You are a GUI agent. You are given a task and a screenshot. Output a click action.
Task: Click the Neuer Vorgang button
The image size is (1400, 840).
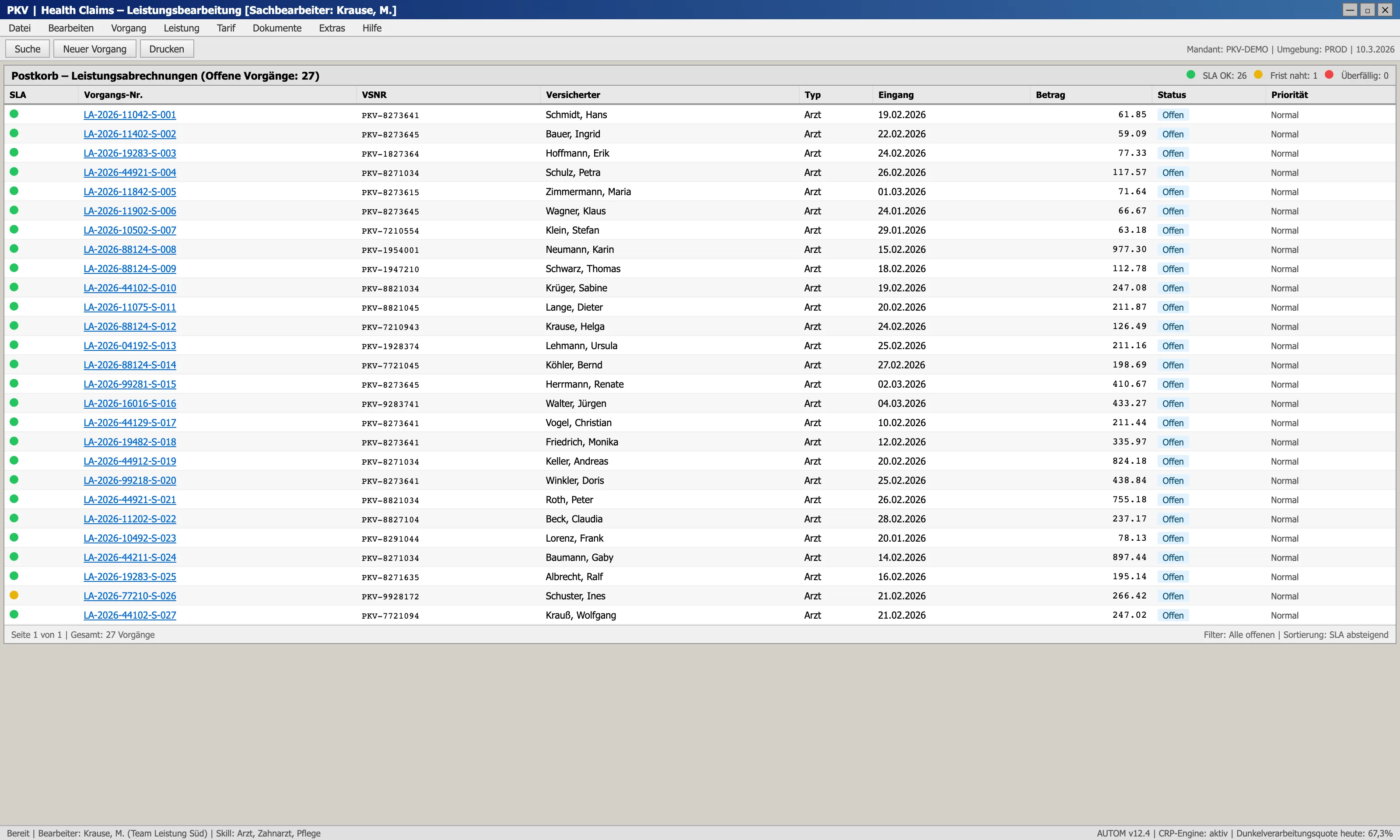(94, 49)
